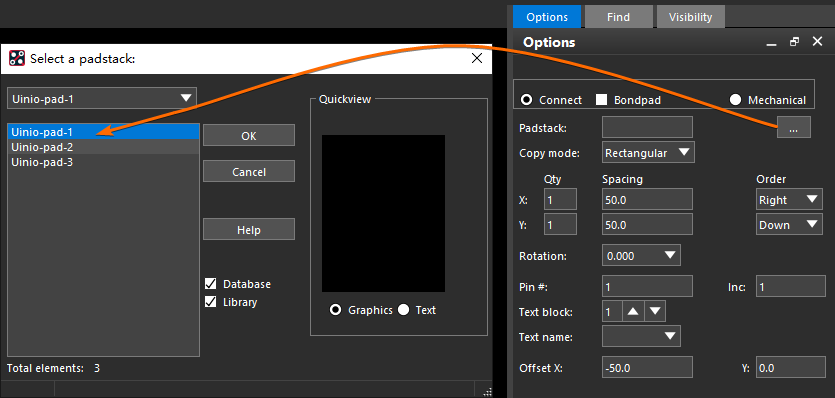Enable the Bondpad checkbox

coord(602,100)
